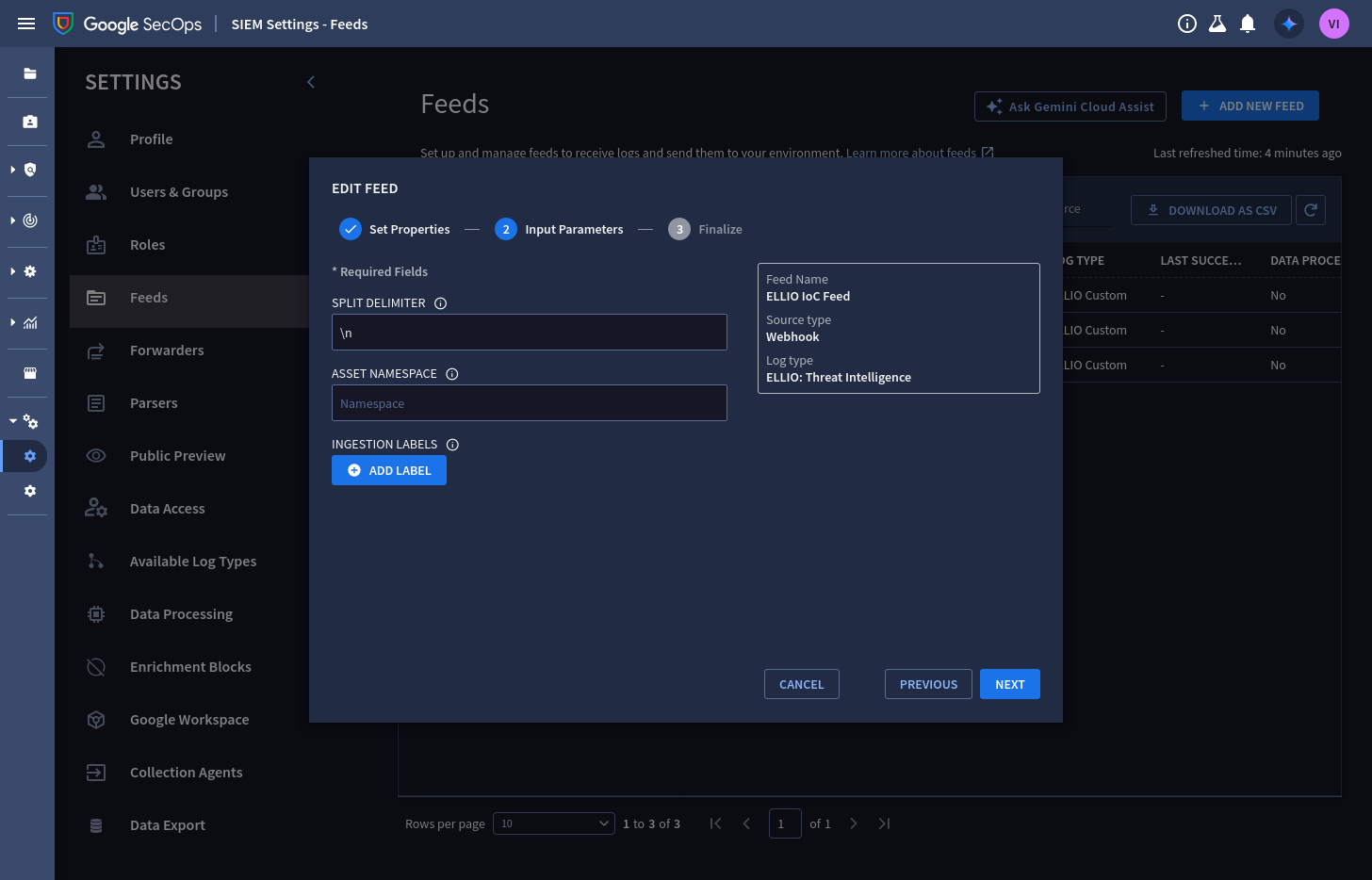The image size is (1372, 880).
Task: Open the labs flask icon in header
Action: (1217, 24)
